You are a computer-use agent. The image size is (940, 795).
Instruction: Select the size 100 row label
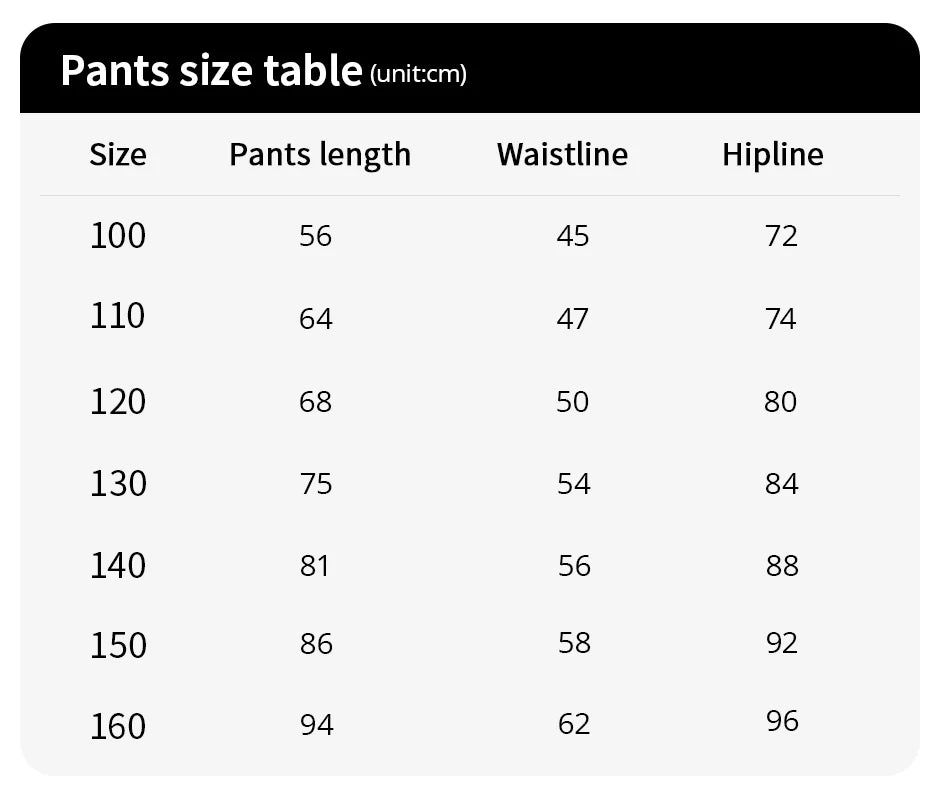tap(118, 236)
